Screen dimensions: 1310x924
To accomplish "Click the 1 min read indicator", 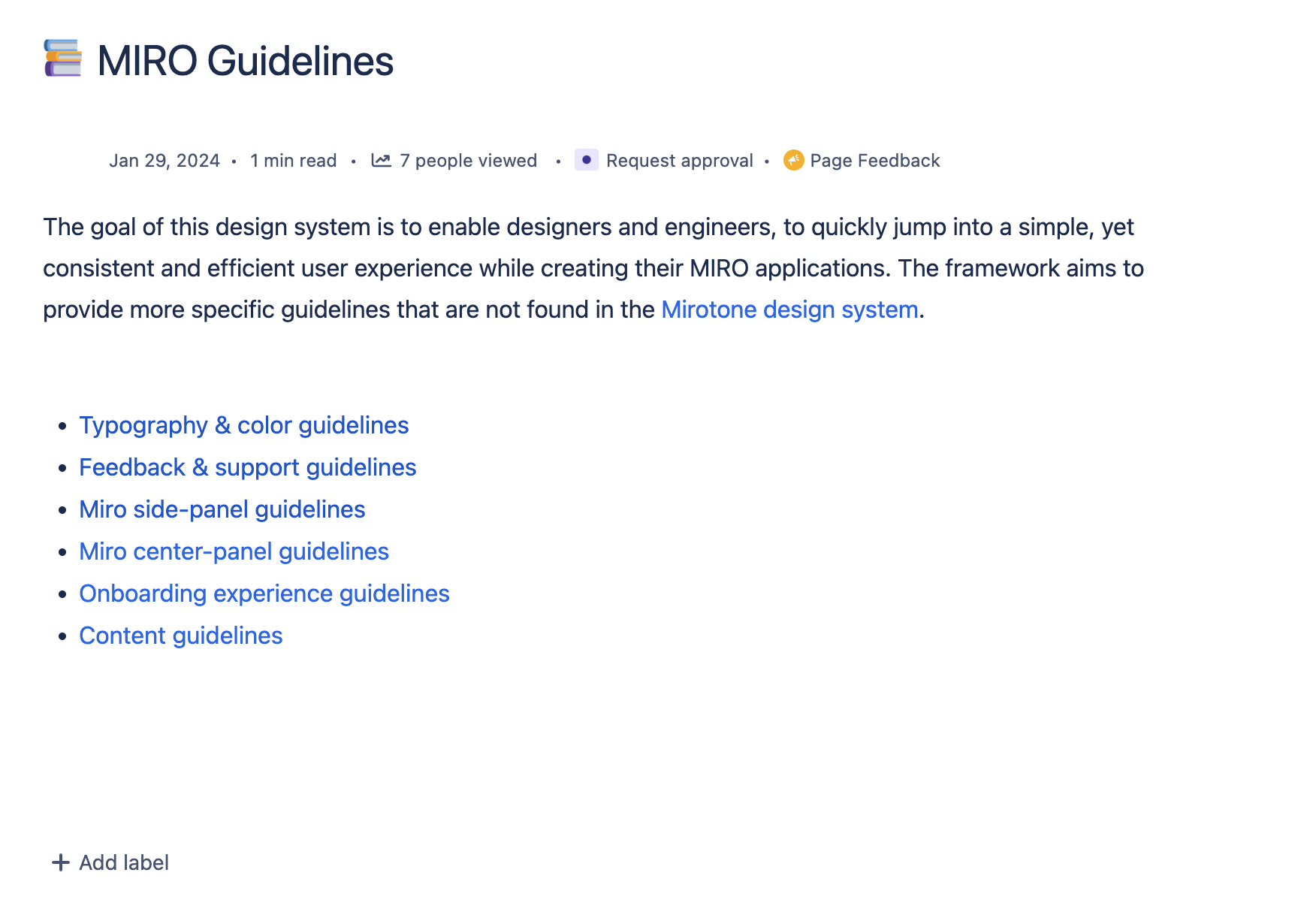I will [293, 161].
